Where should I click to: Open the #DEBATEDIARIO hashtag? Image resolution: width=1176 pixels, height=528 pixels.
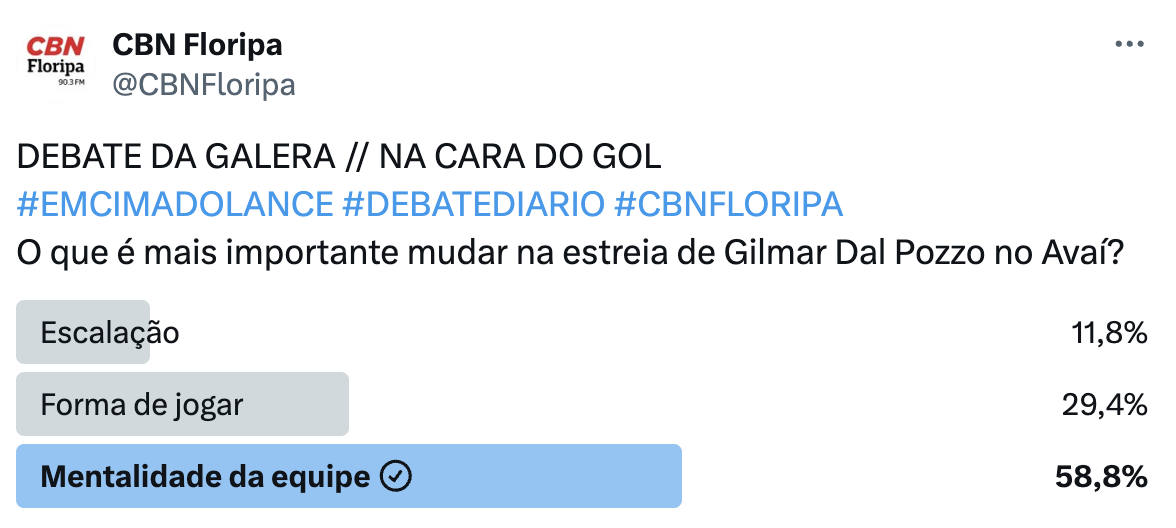tap(472, 204)
